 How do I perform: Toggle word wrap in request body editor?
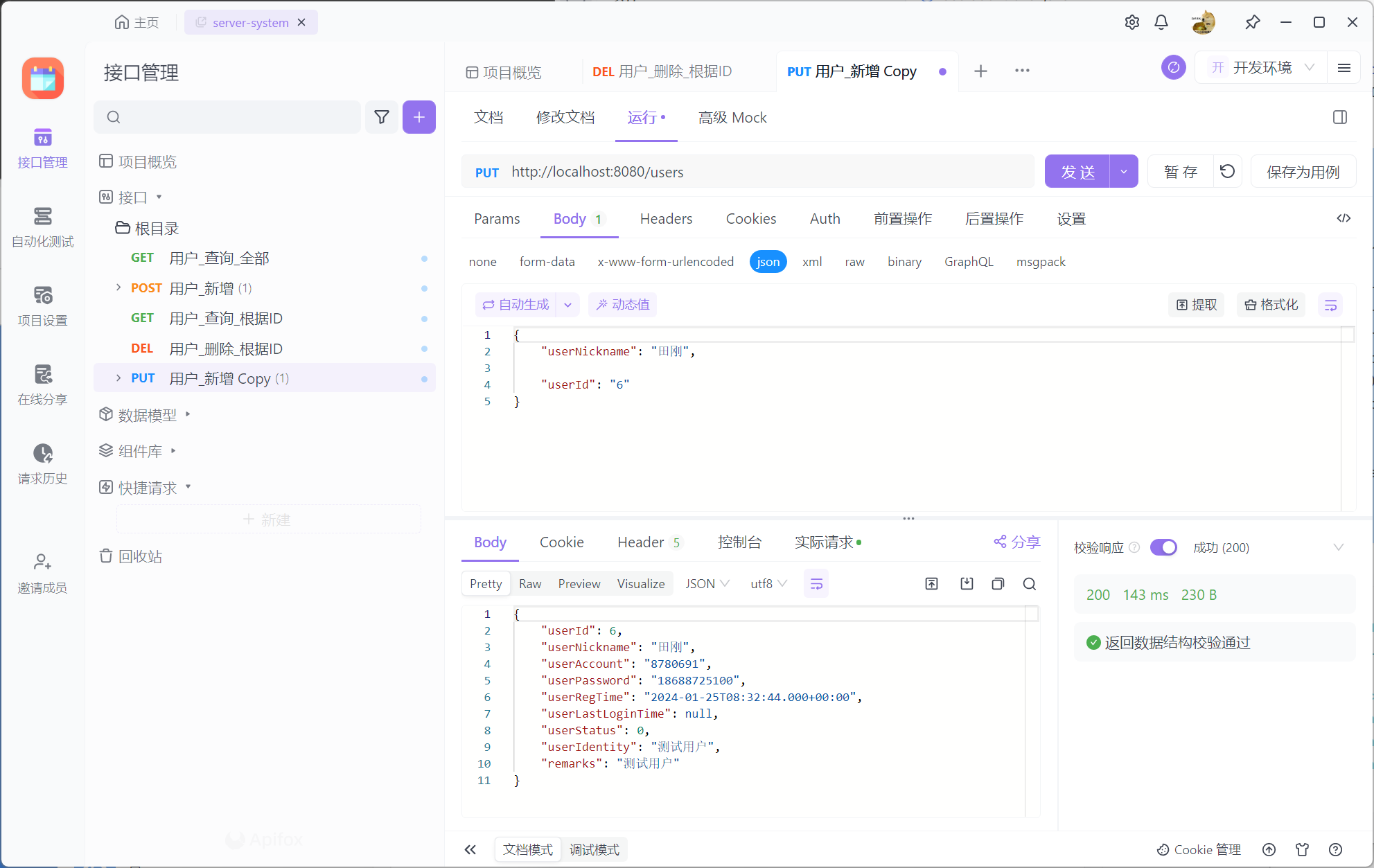tap(1330, 305)
